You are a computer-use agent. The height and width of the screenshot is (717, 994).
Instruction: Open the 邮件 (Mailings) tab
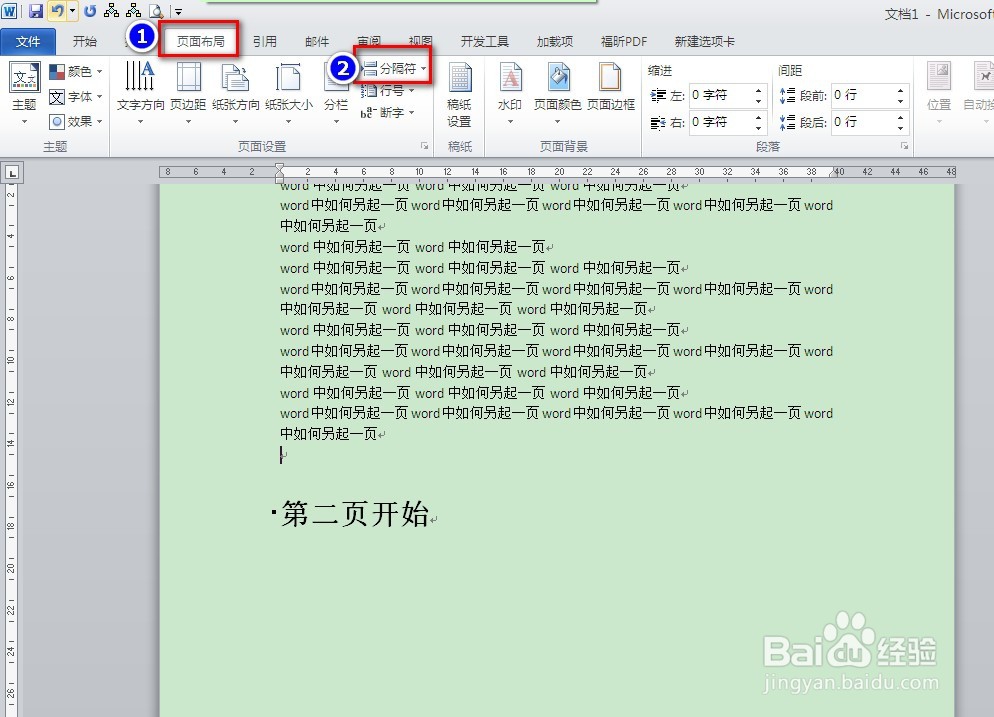tap(316, 41)
